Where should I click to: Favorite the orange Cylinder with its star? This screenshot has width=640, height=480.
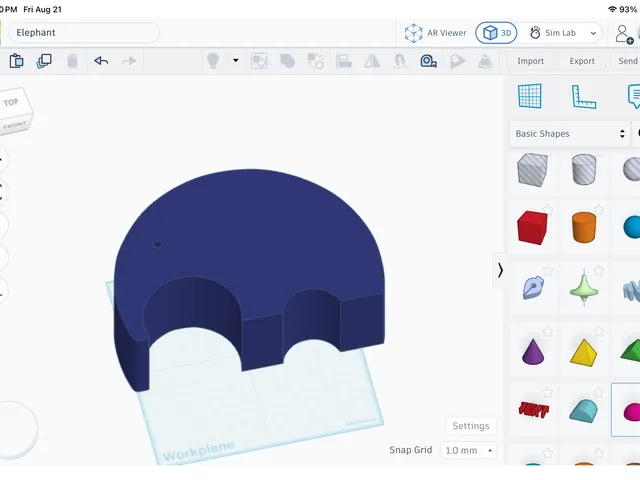click(598, 210)
